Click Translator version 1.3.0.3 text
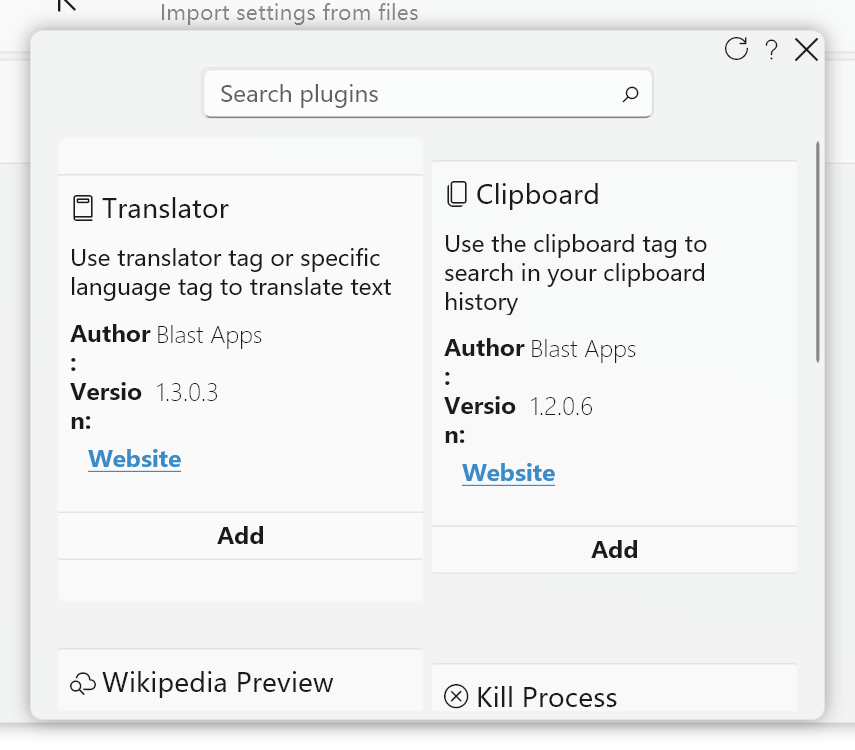 (187, 393)
